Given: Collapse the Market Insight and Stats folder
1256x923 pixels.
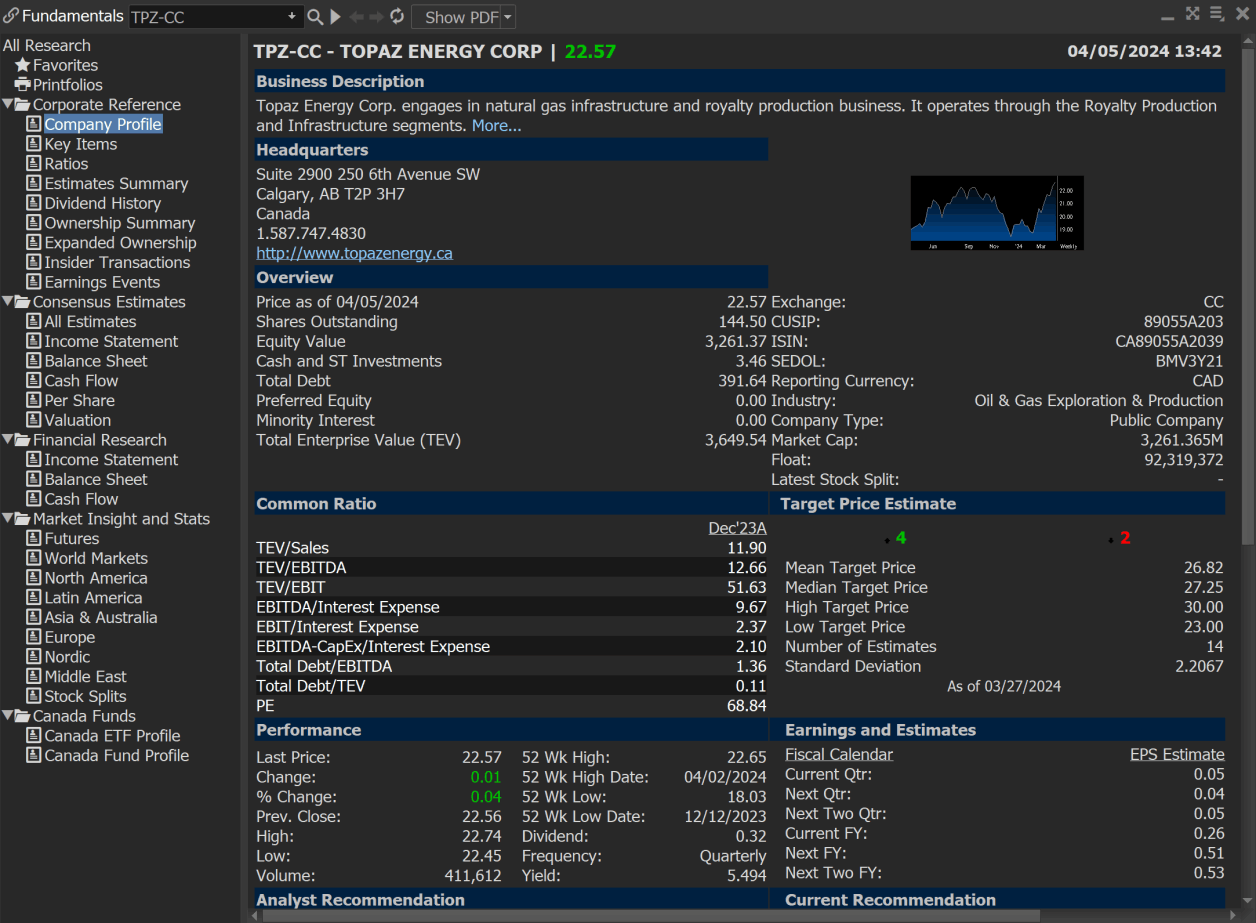Looking at the screenshot, I should [x=7, y=519].
